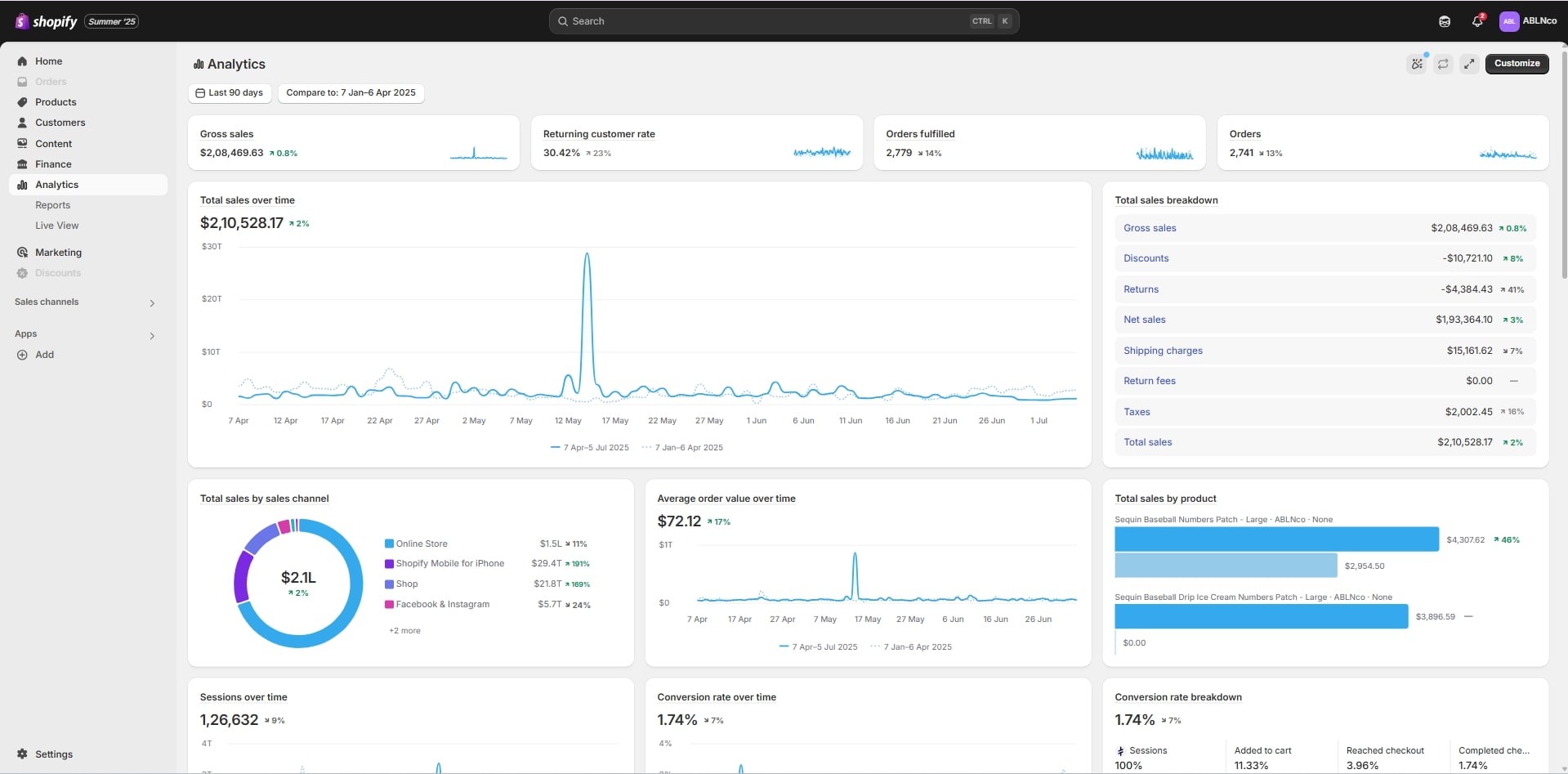
Task: Open the Live View submenu item
Action: click(x=57, y=226)
